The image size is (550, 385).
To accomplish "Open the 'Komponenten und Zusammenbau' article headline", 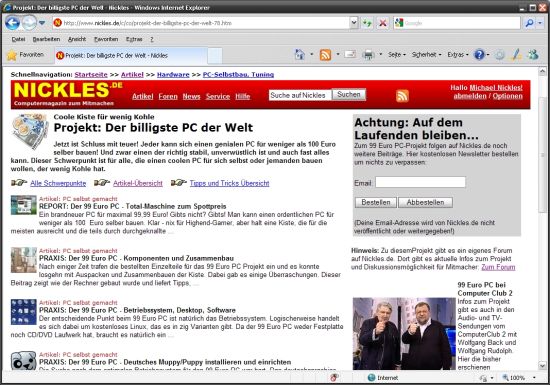I will [x=136, y=258].
